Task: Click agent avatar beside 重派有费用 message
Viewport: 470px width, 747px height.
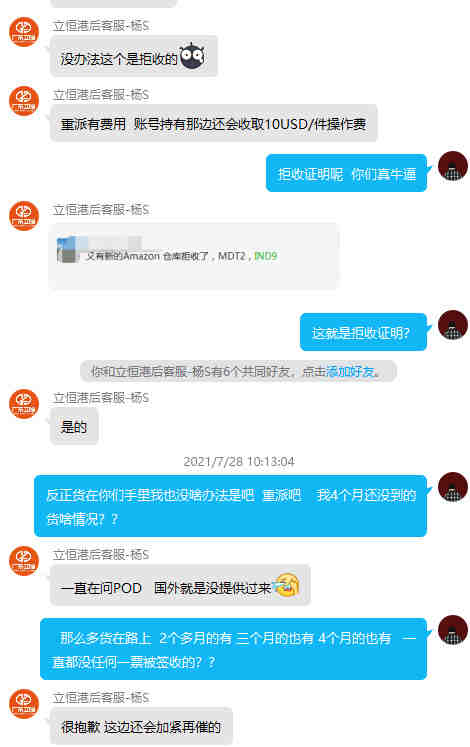Action: click(24, 101)
